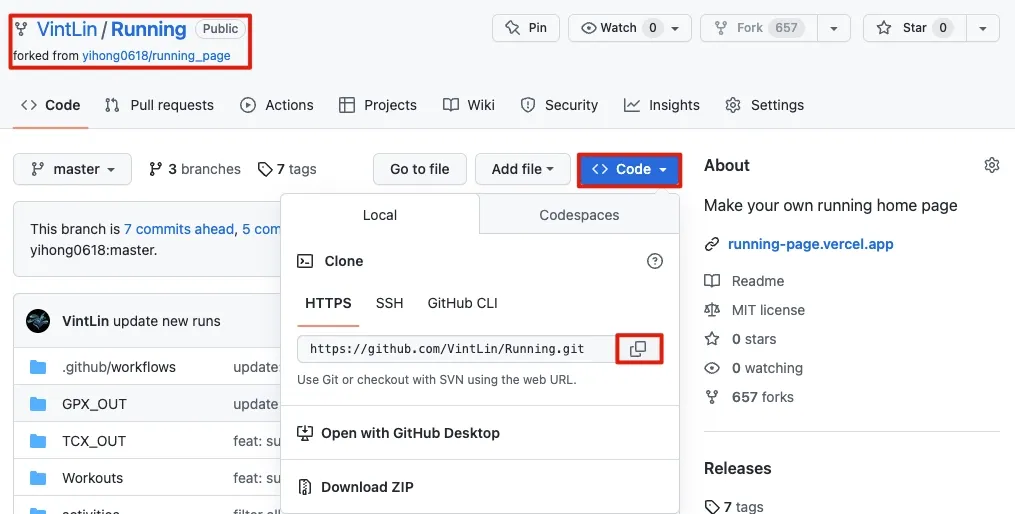Click the Go to file button
Viewport: 1015px width, 514px height.
(x=419, y=169)
